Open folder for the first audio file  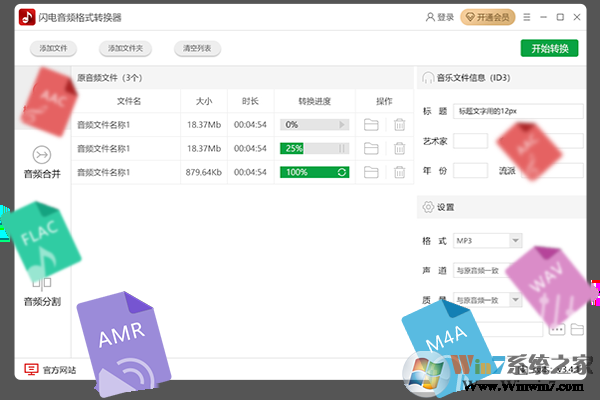[x=372, y=125]
